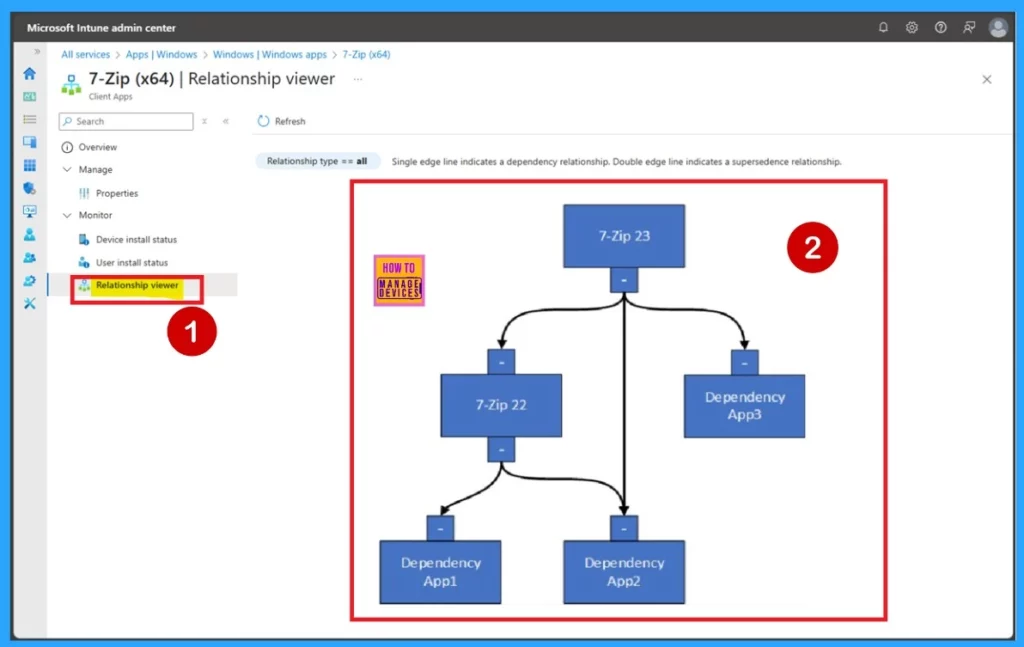The width and height of the screenshot is (1024, 647).
Task: Select Relationship viewer menu item
Action: point(136,285)
